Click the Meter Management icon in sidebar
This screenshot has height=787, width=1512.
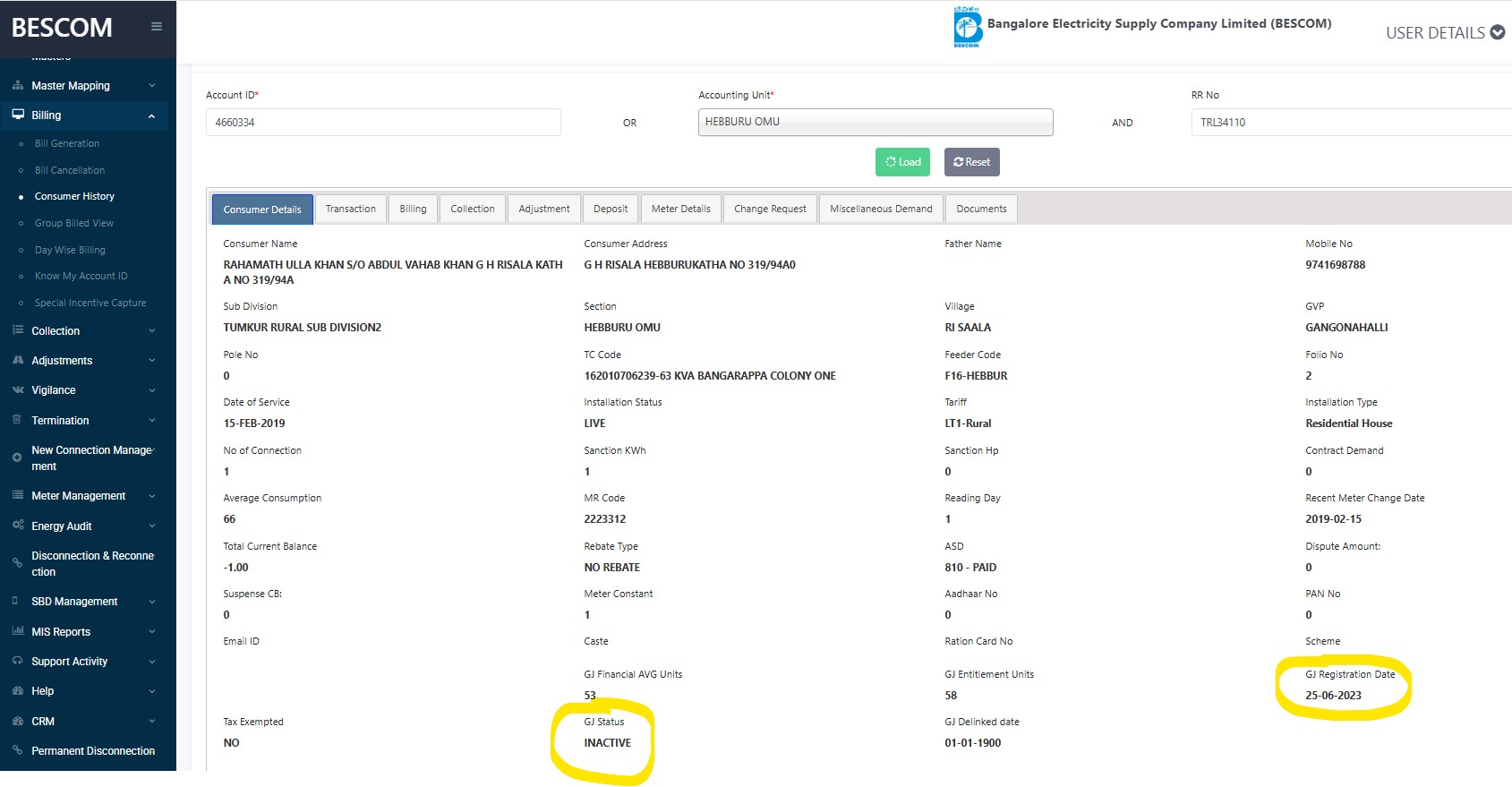click(x=18, y=495)
